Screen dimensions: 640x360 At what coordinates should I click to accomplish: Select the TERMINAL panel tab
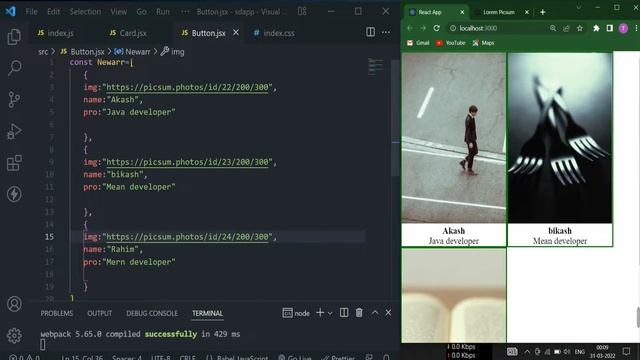(207, 313)
